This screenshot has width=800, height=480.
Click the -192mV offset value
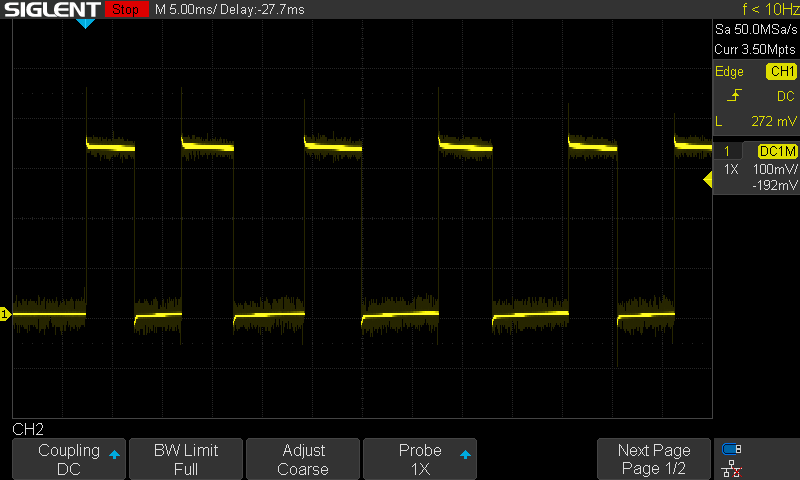[x=774, y=185]
